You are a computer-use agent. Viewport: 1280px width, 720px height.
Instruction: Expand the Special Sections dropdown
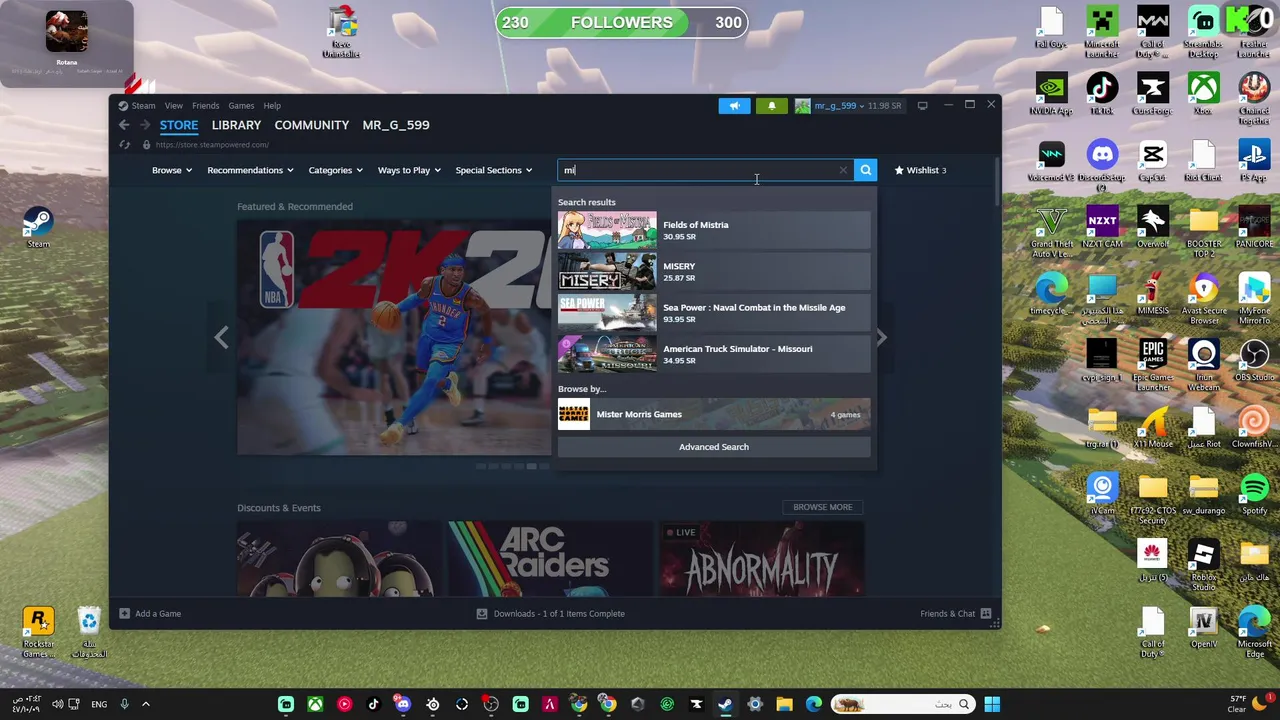click(x=494, y=170)
